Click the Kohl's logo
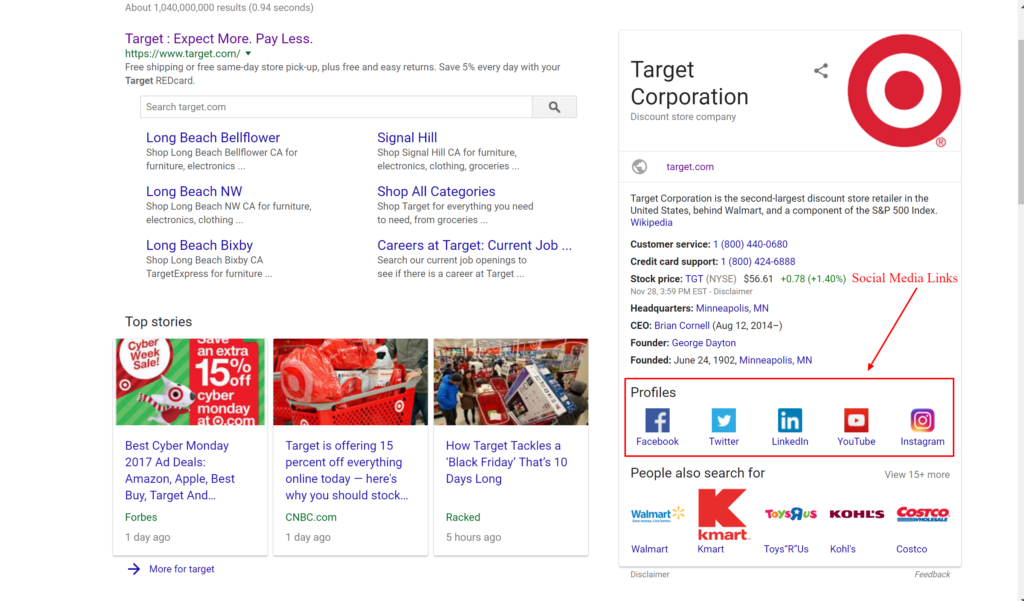This screenshot has width=1024, height=601. tap(857, 514)
